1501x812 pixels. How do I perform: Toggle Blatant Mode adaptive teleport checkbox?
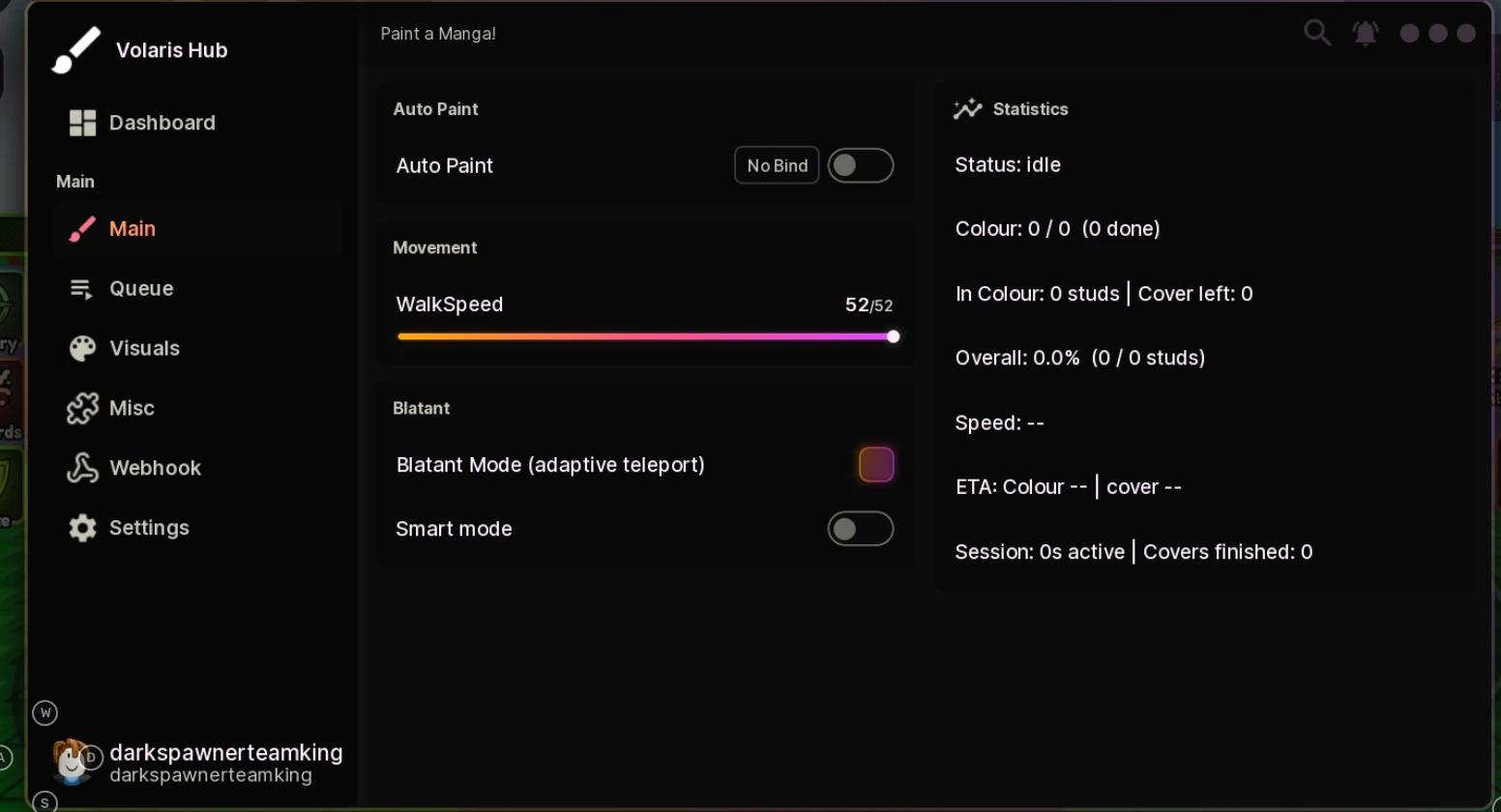tap(876, 464)
